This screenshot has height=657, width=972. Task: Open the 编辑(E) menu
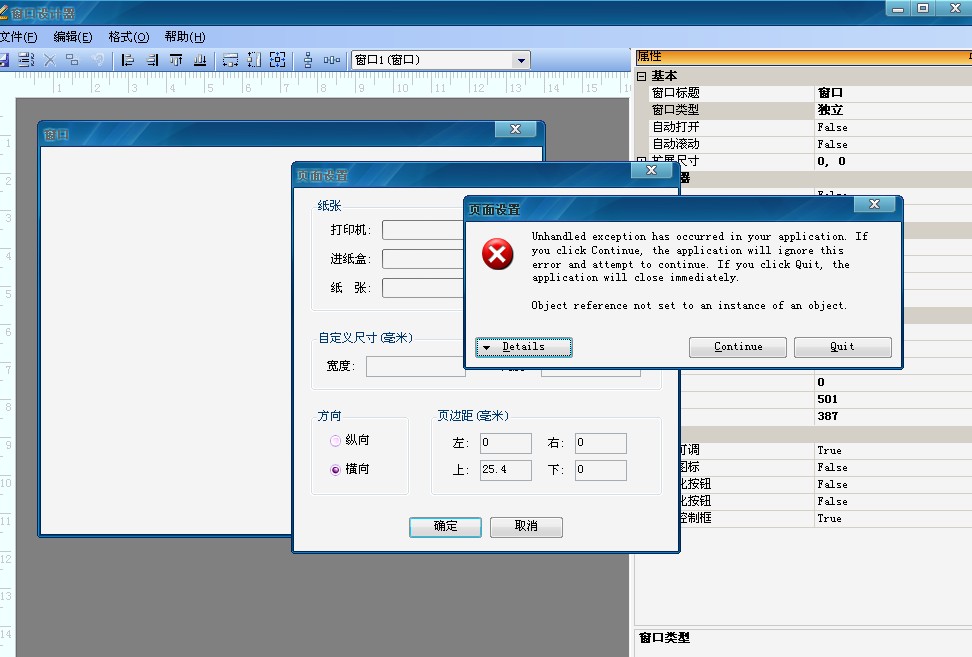click(72, 37)
